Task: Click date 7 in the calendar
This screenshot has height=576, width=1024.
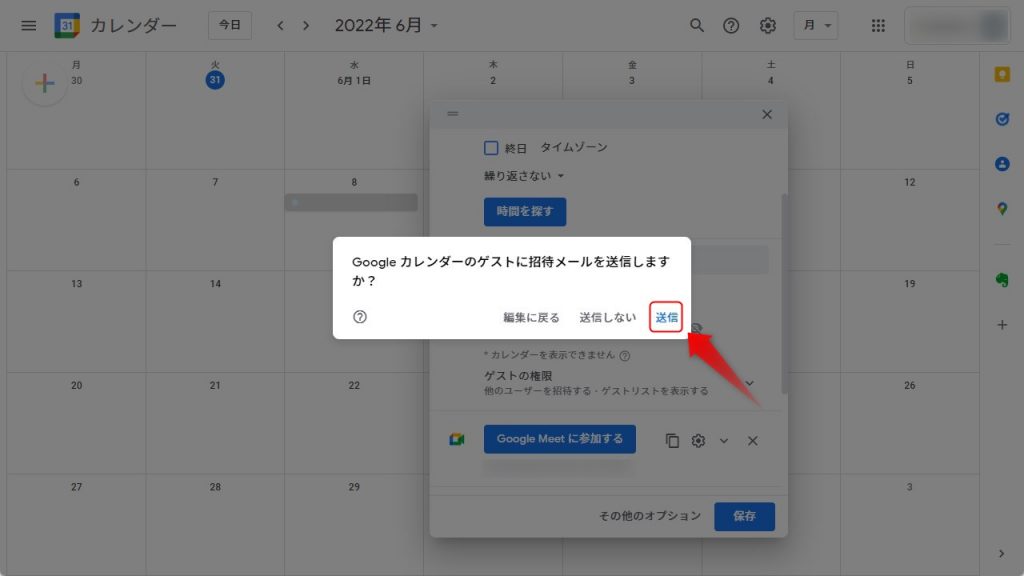Action: pyautogui.click(x=215, y=182)
